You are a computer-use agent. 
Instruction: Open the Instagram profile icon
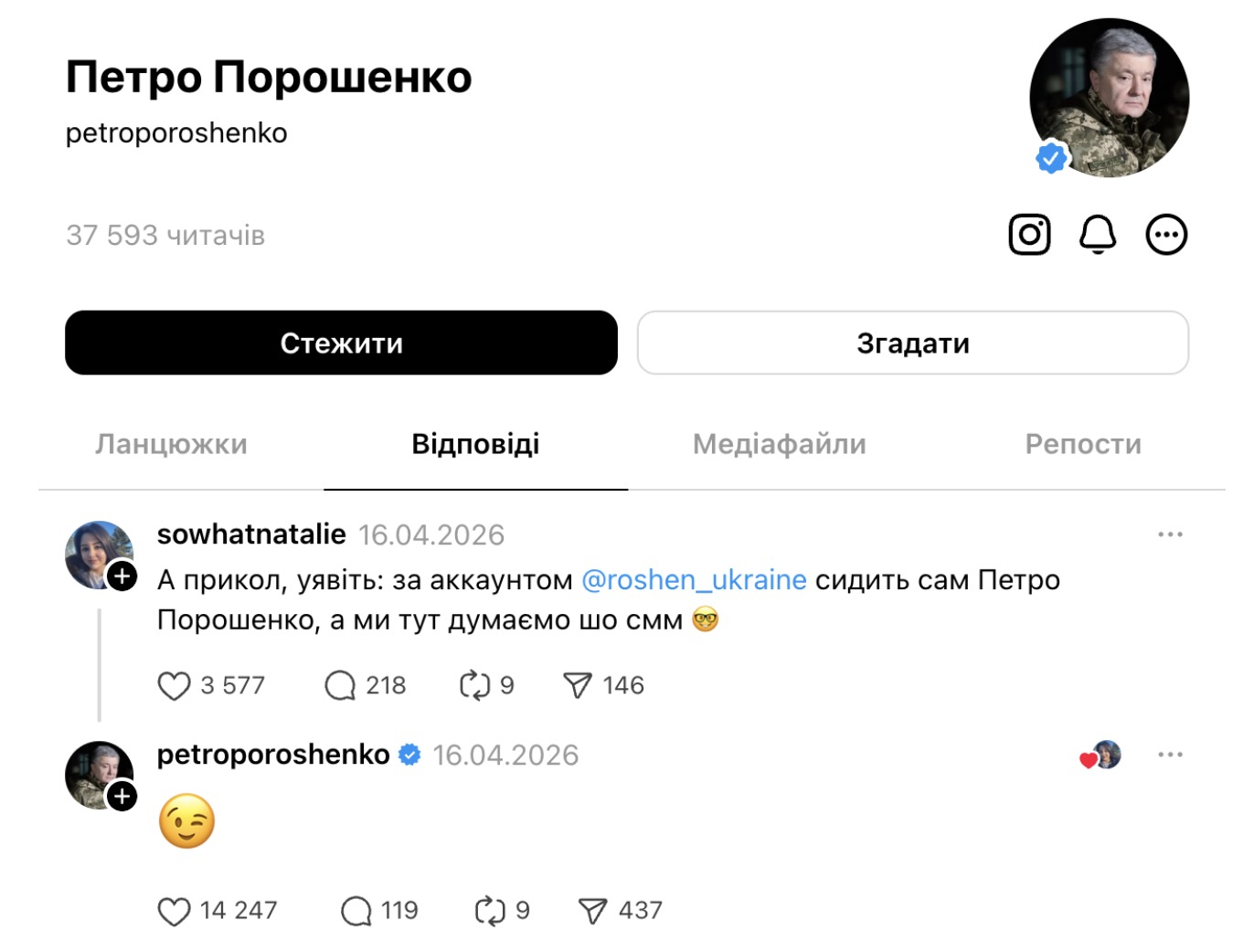[x=1029, y=235]
